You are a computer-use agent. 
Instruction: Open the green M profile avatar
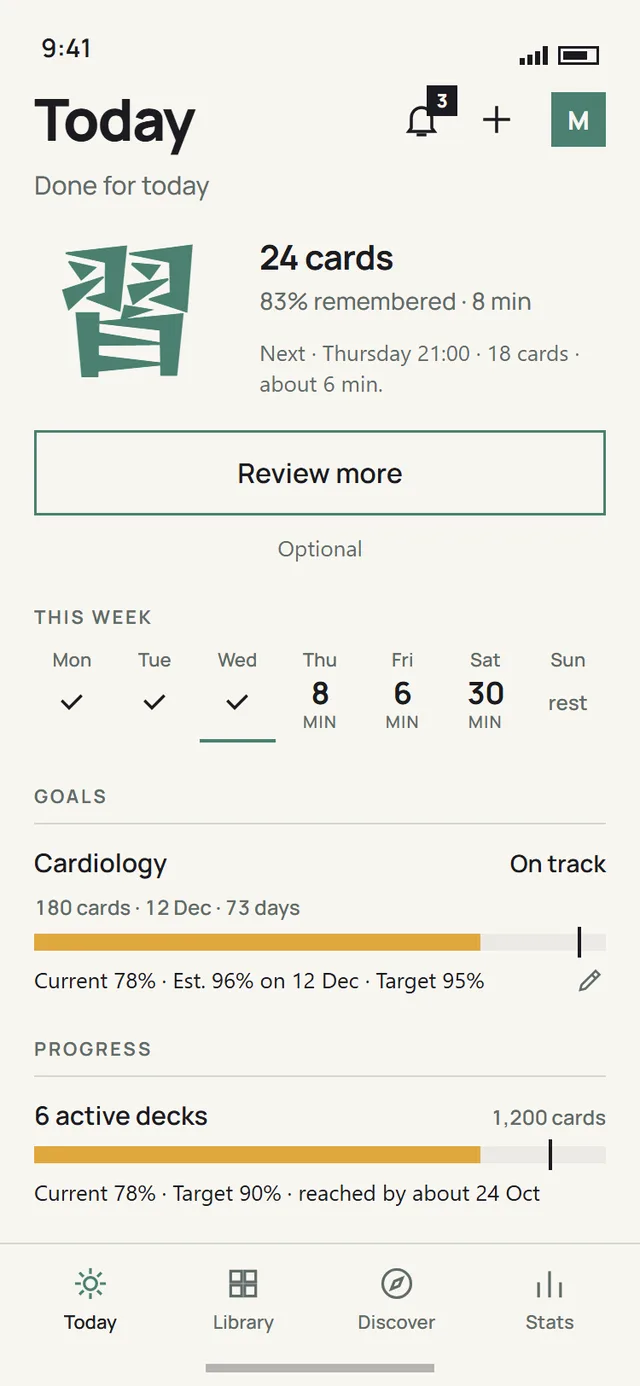click(x=578, y=120)
